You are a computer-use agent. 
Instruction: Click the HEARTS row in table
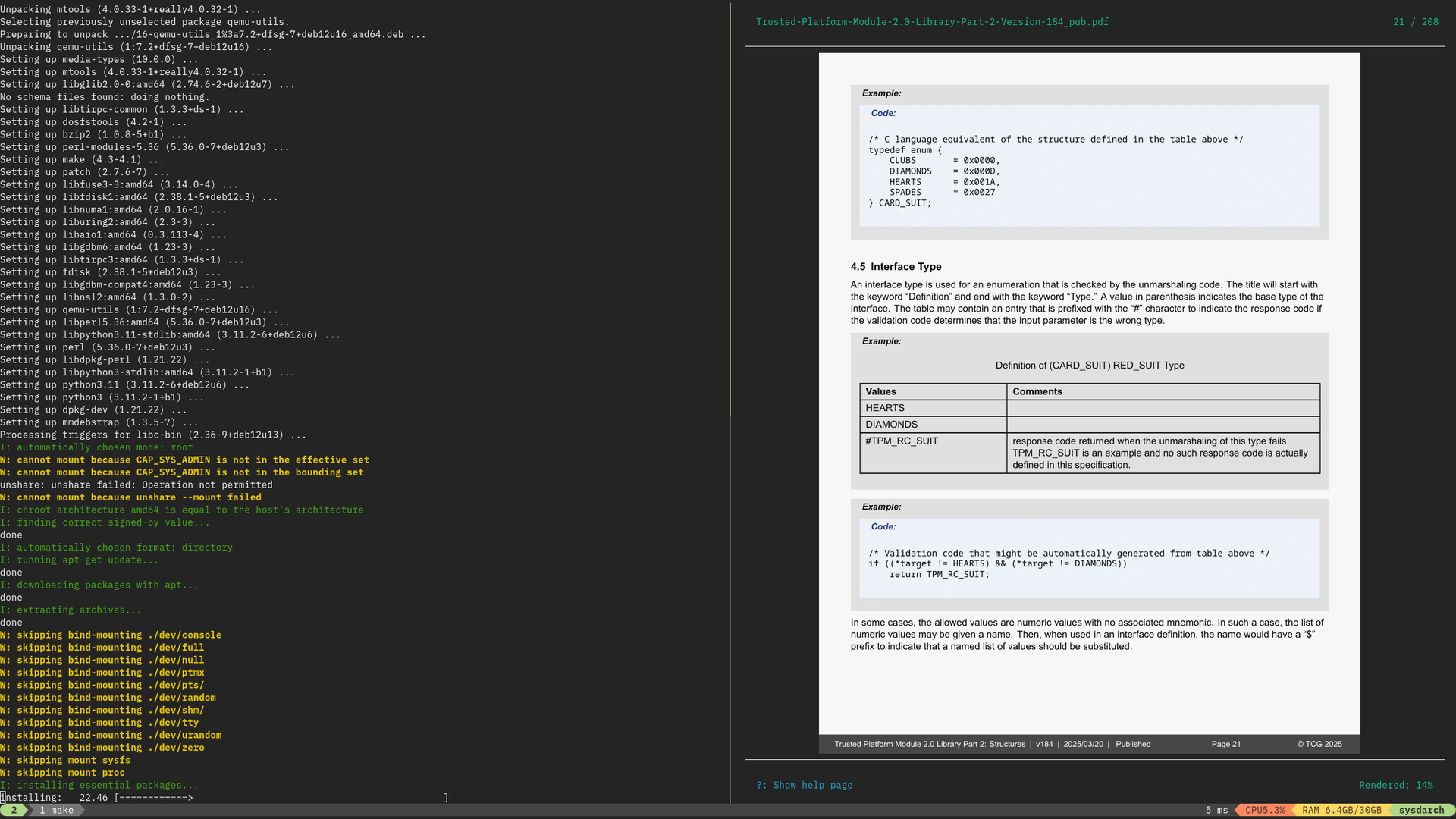coord(885,408)
